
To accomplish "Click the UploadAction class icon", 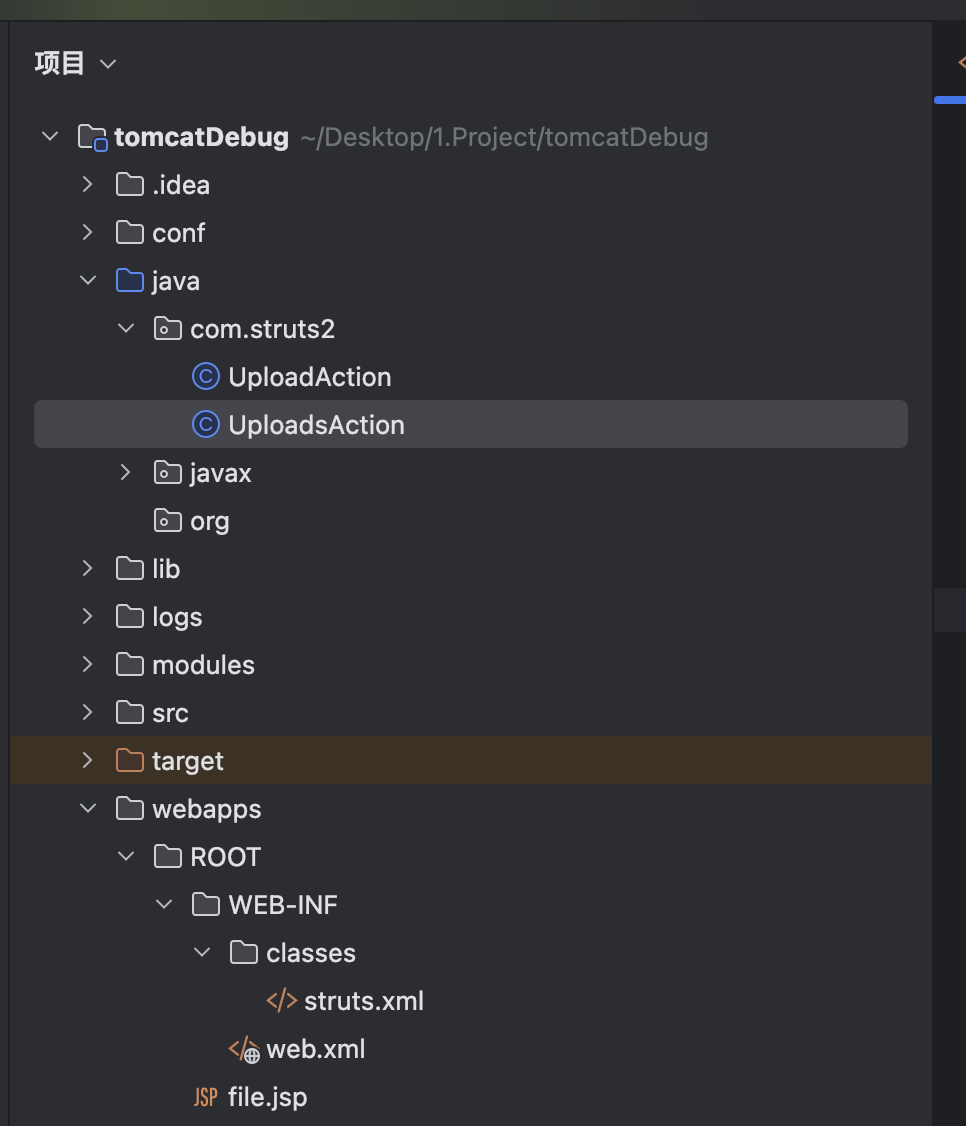I will point(204,376).
